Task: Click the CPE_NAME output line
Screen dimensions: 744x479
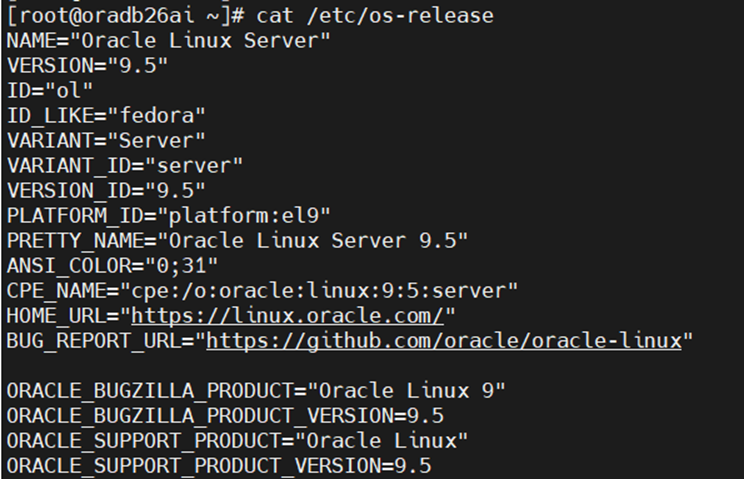Action: [262, 291]
